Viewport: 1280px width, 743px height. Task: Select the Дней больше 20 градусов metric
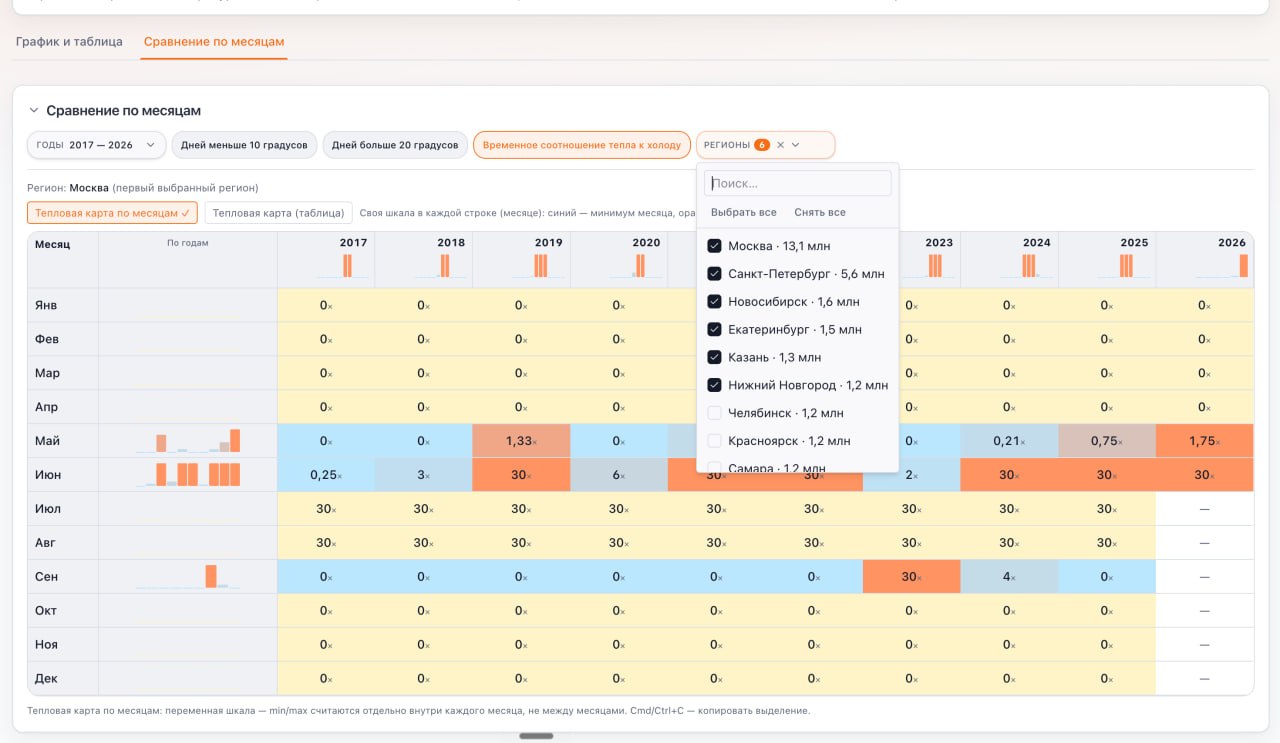(395, 145)
